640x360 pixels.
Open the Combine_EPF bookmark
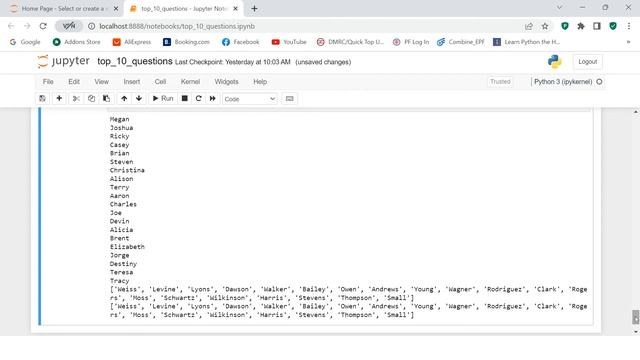point(461,42)
